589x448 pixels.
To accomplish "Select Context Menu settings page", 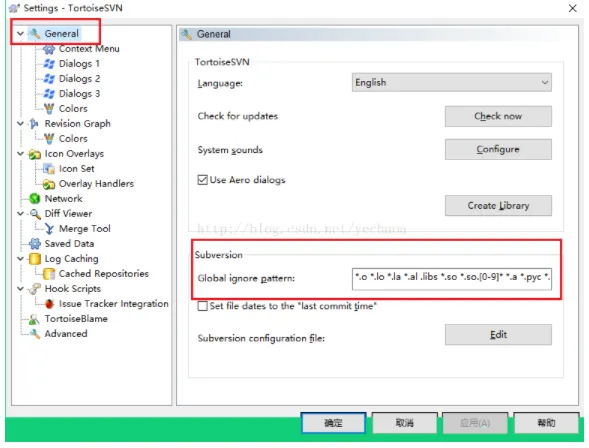I will [89, 49].
